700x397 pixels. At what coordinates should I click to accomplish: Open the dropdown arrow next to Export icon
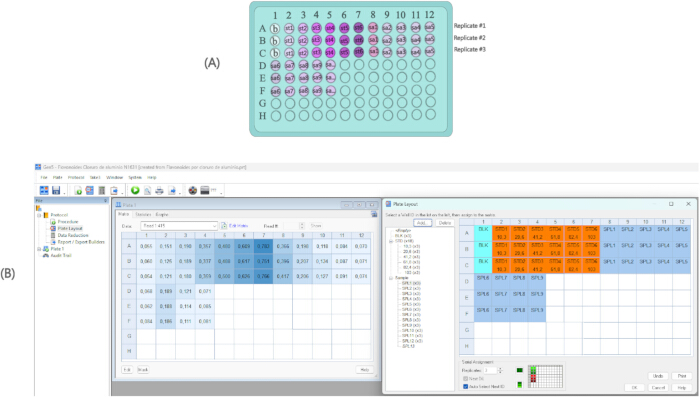click(180, 193)
